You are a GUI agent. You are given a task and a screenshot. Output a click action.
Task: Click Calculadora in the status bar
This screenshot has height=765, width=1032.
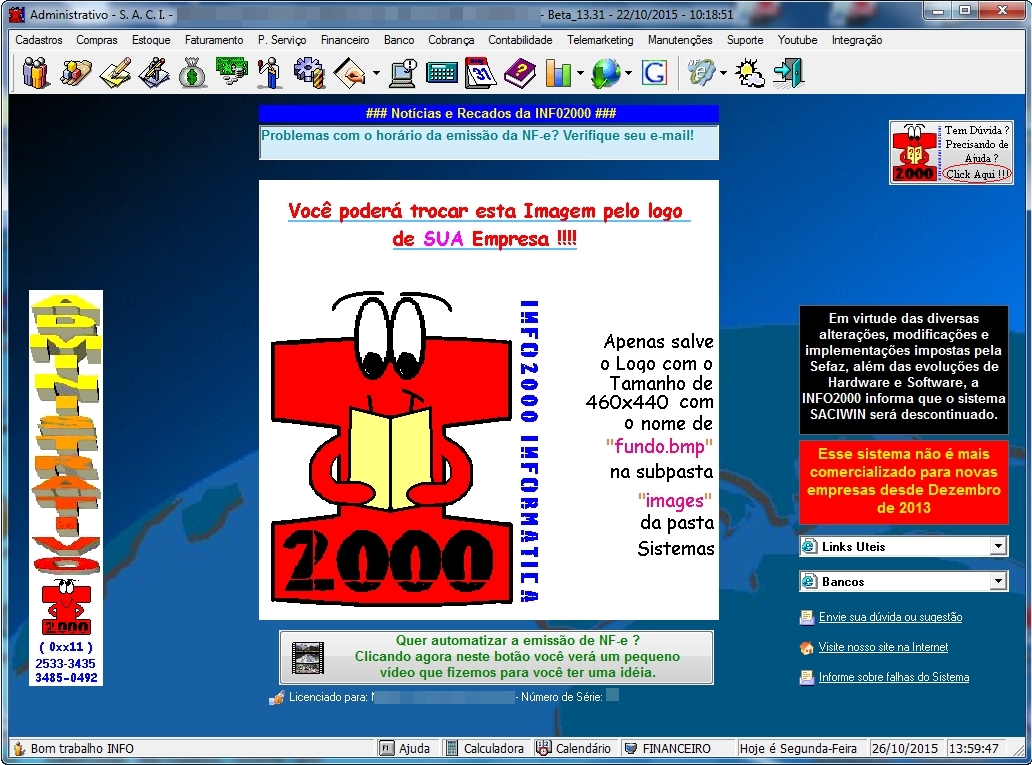(x=485, y=748)
